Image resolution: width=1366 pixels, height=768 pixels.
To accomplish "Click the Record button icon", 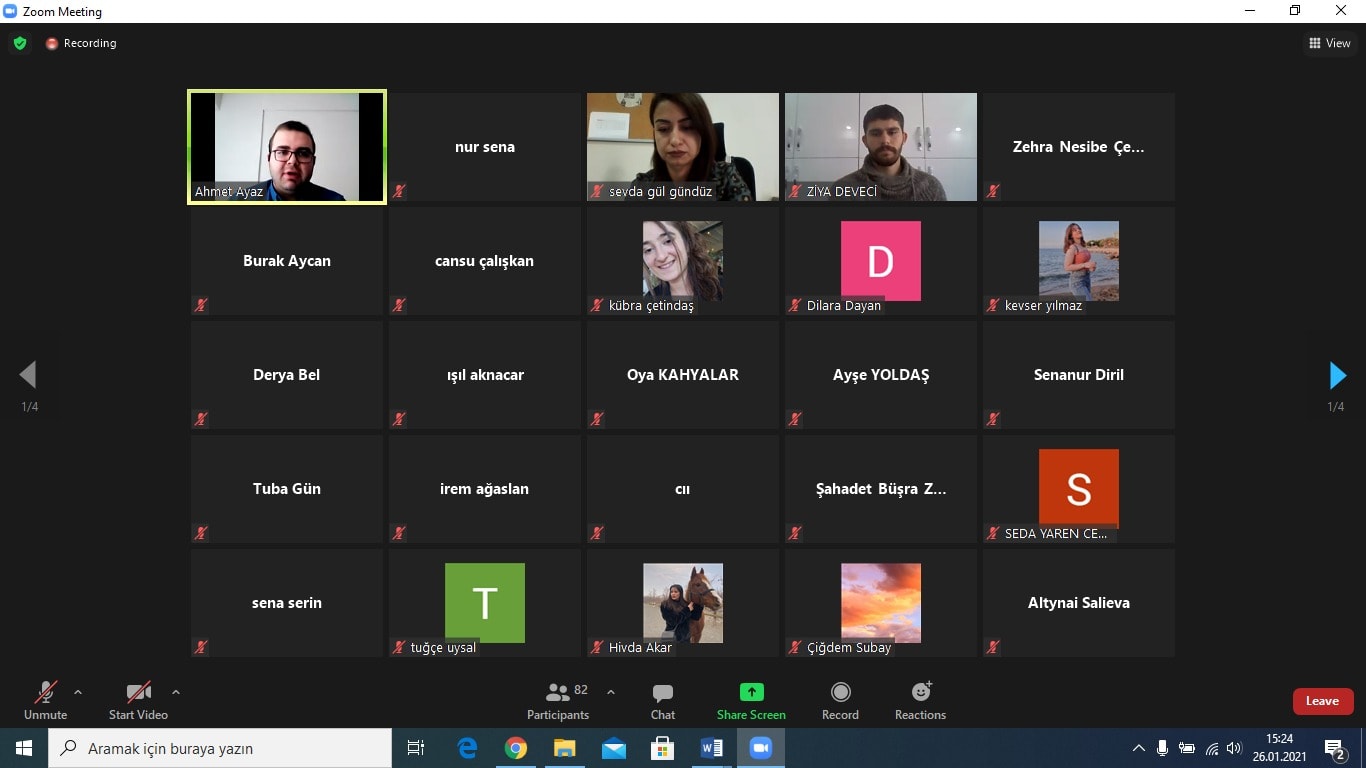I will coord(841,692).
